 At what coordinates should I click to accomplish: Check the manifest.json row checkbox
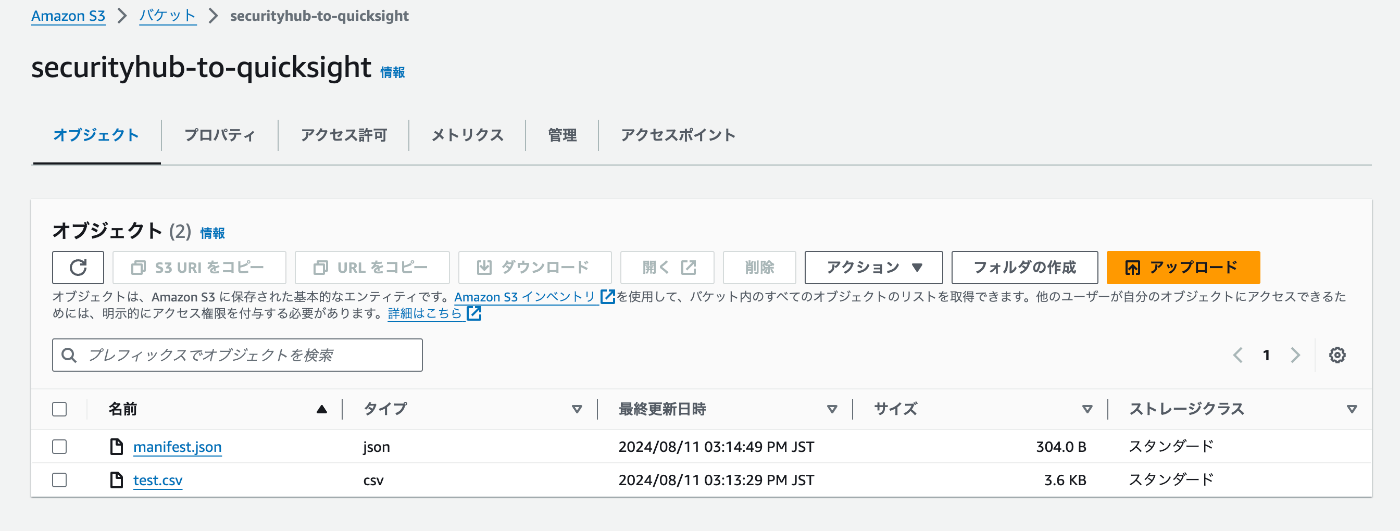(59, 447)
